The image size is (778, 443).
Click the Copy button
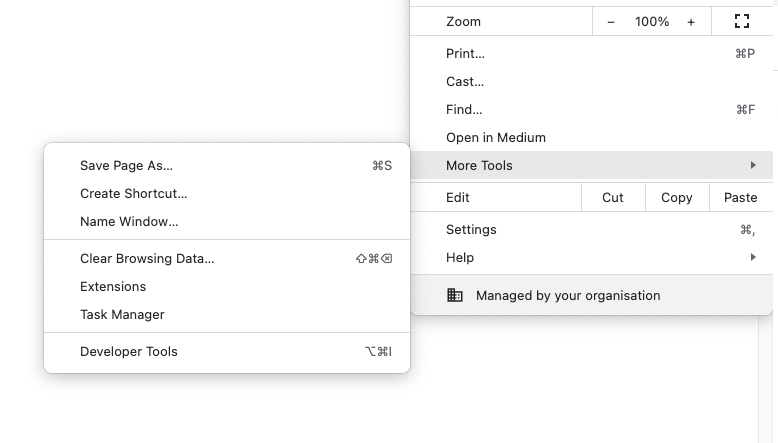point(677,197)
